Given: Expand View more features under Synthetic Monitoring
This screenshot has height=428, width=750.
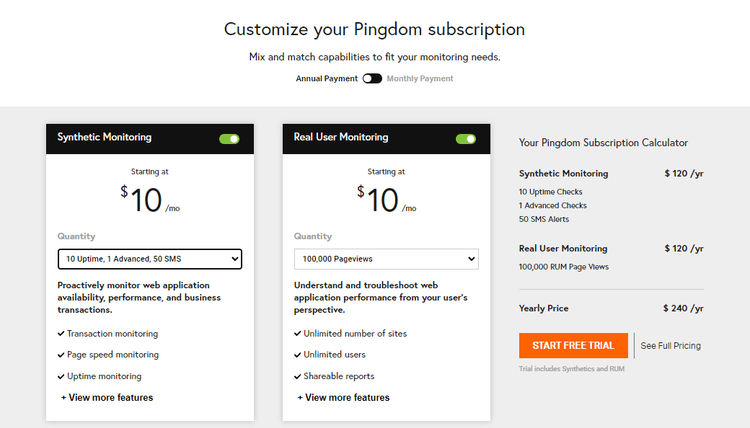Looking at the screenshot, I should tap(107, 397).
